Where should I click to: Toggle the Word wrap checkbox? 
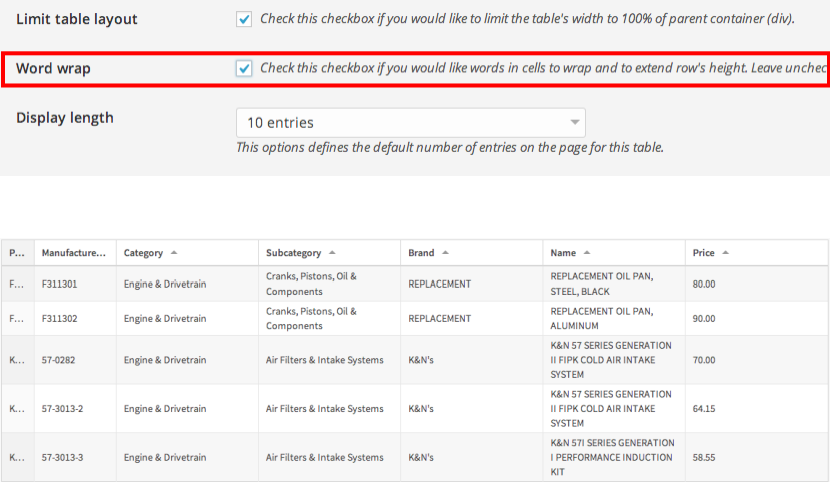pyautogui.click(x=244, y=69)
